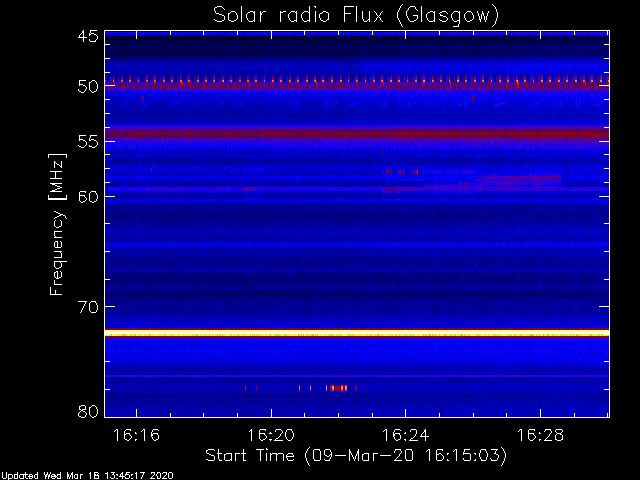Click the 55 MHz frequency label
This screenshot has height=480, width=640.
click(88, 142)
